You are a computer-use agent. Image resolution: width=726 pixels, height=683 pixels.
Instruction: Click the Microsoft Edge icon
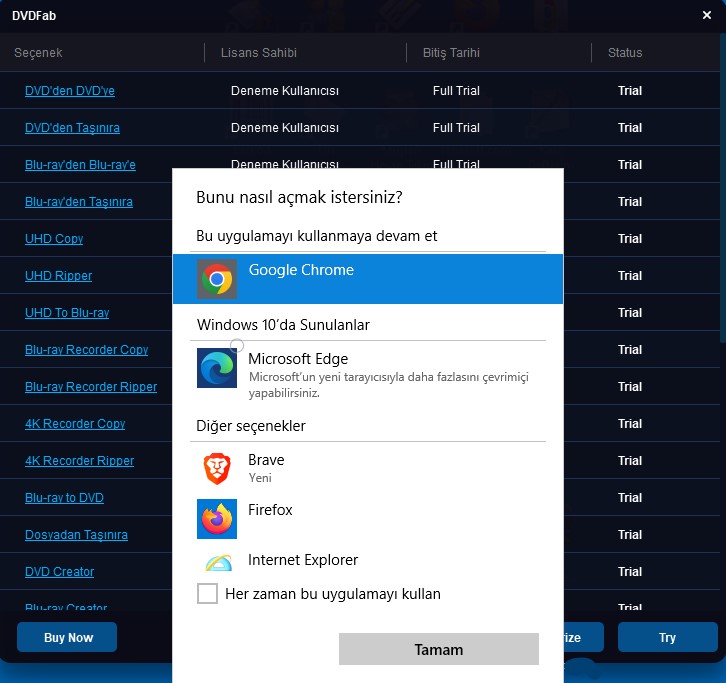coord(217,368)
